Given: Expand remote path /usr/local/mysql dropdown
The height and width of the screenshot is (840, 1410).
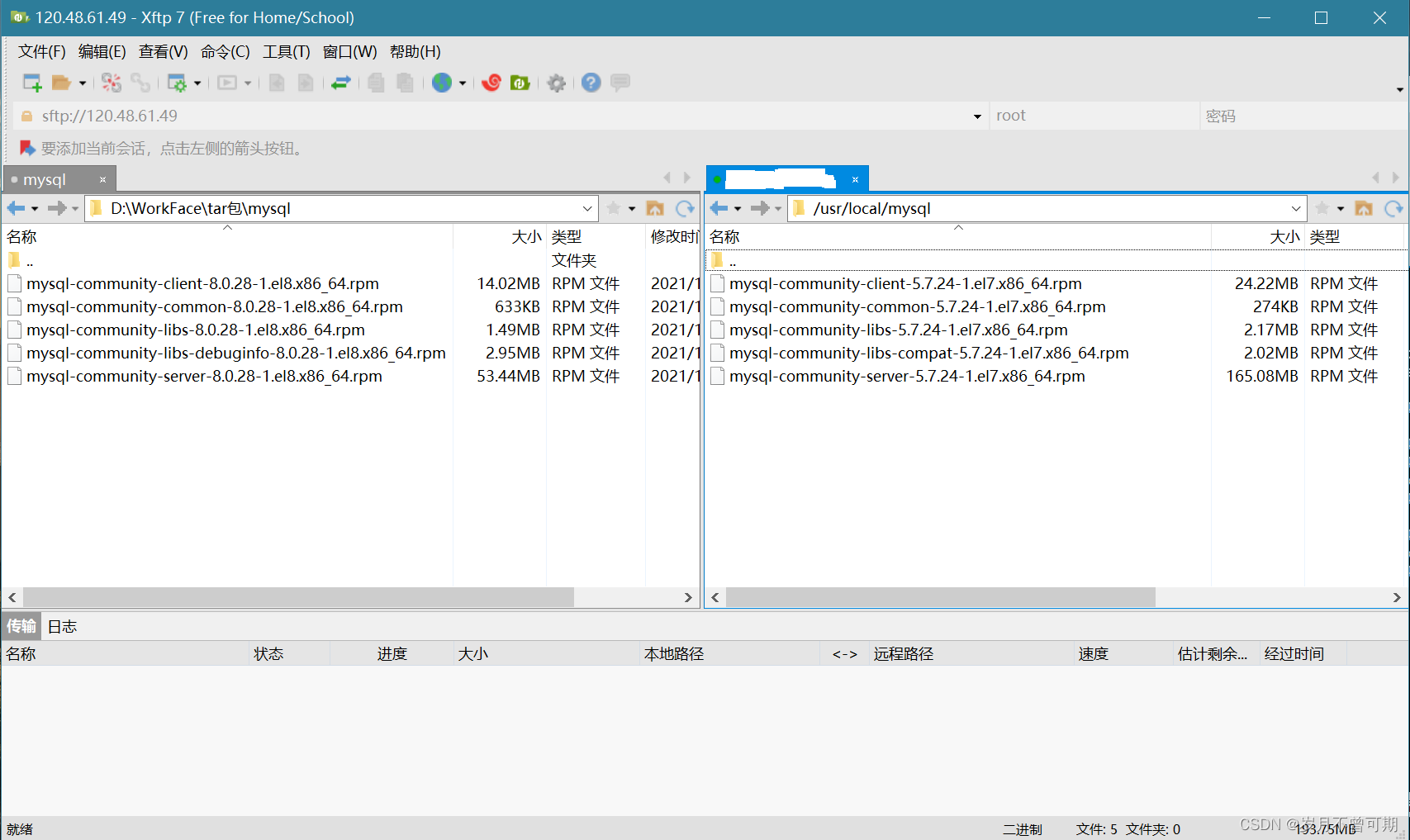Looking at the screenshot, I should (1296, 209).
